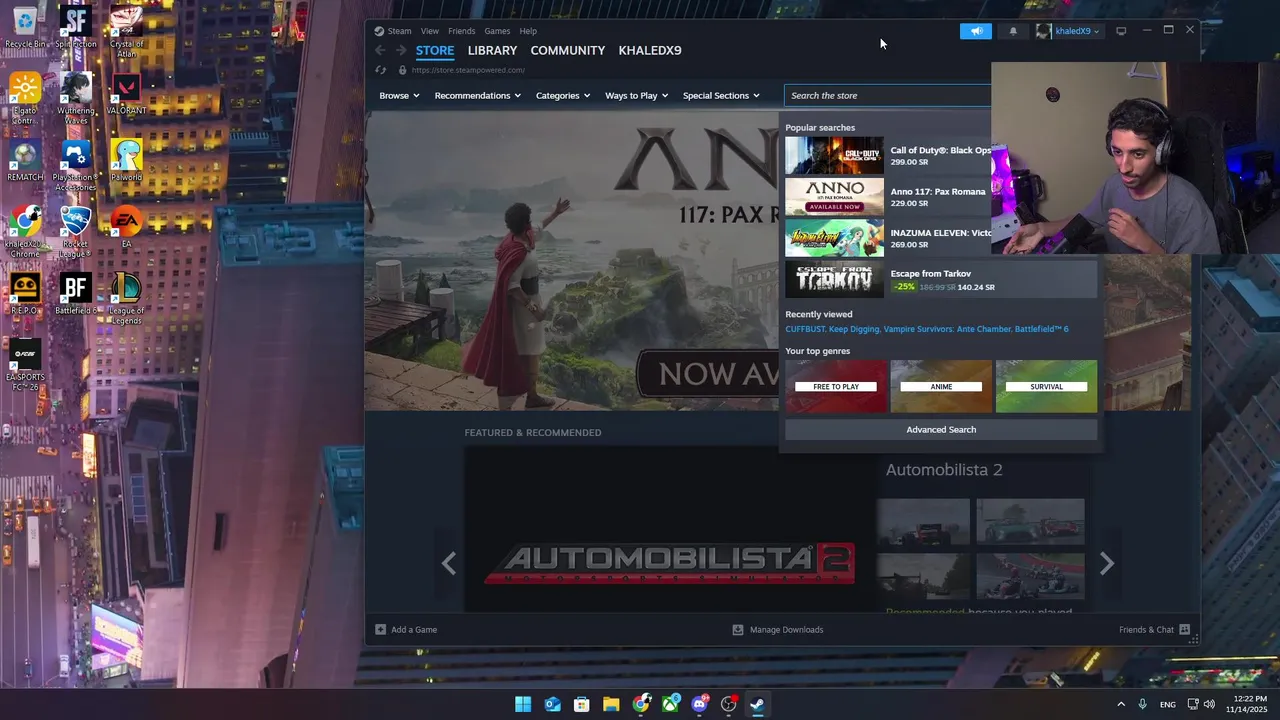
Task: Open the Help menu
Action: (x=528, y=31)
